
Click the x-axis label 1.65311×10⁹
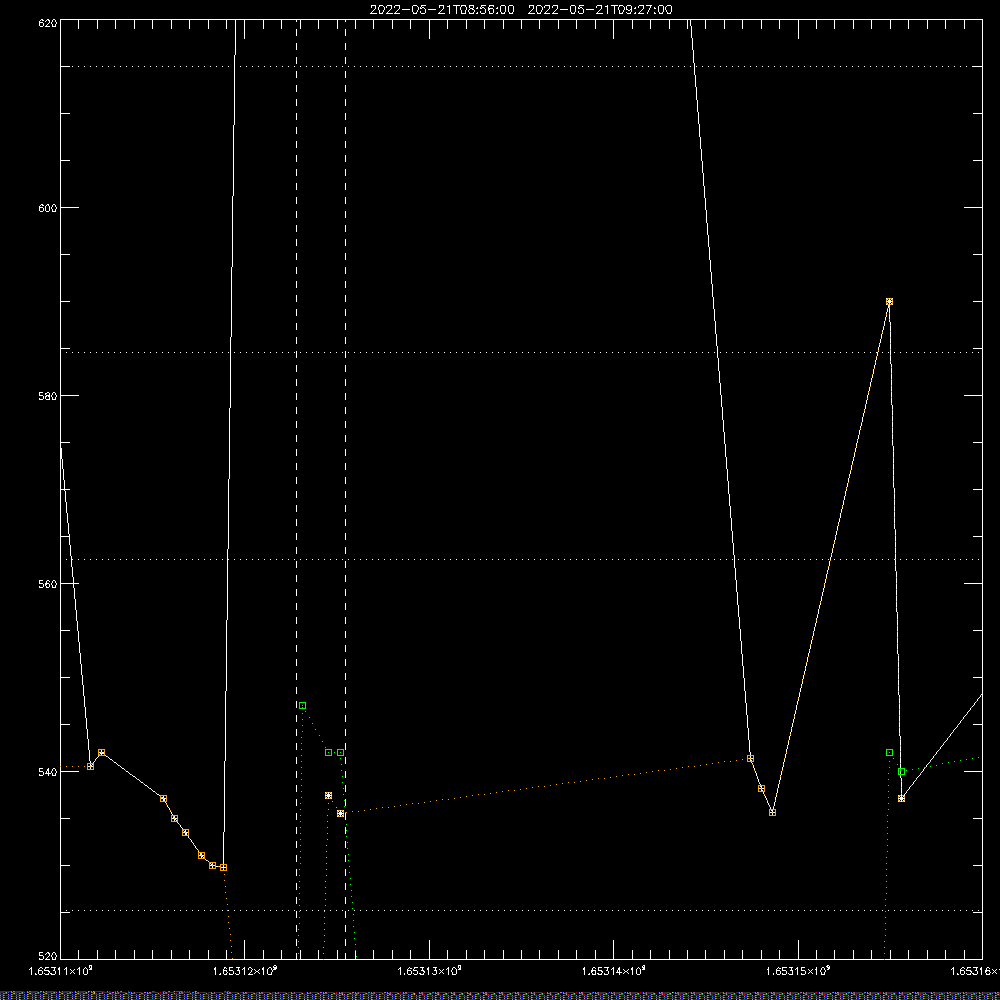(61, 971)
